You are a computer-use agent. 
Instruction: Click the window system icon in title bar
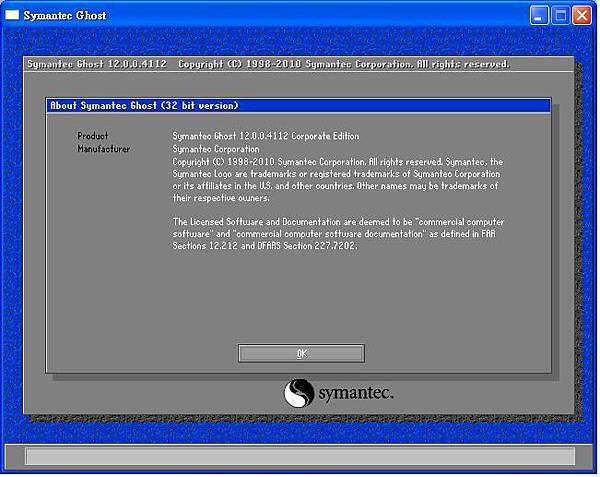[x=12, y=15]
